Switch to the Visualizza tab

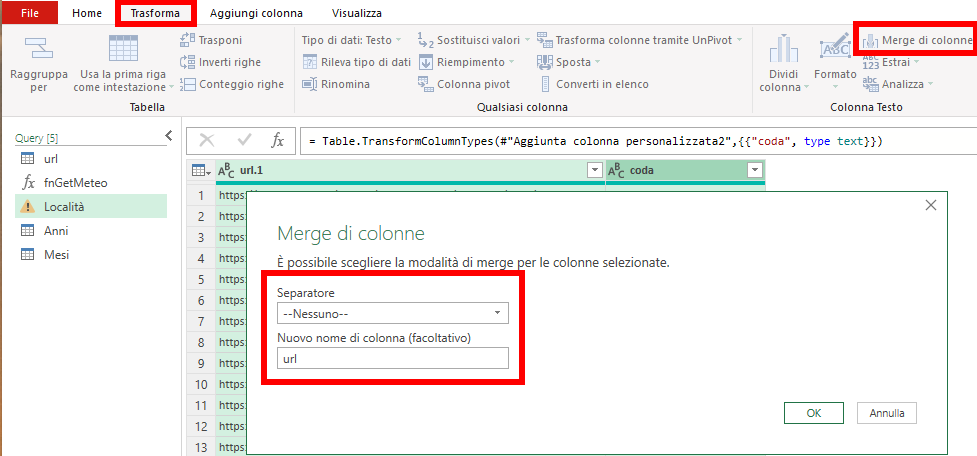tap(357, 12)
